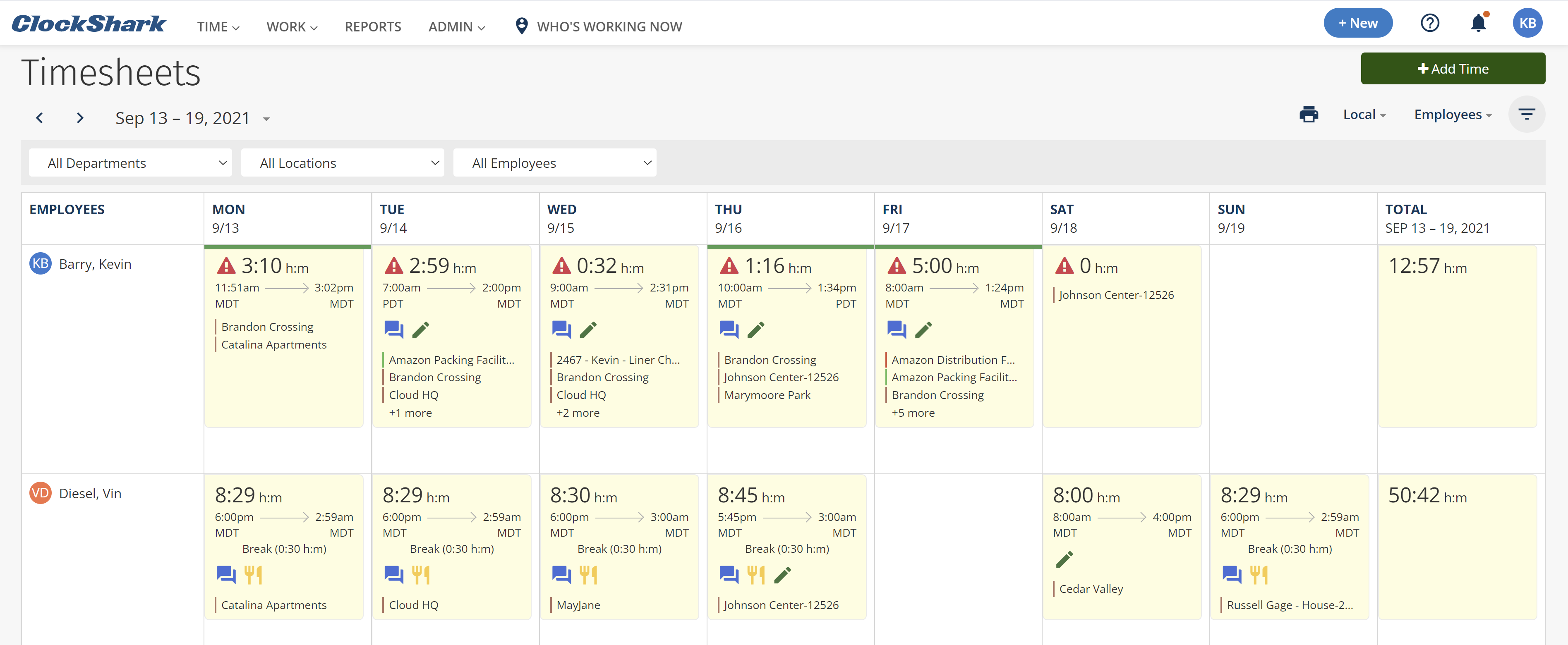Click the KB profile avatar
Screen dimensions: 1568x645
1528,22
